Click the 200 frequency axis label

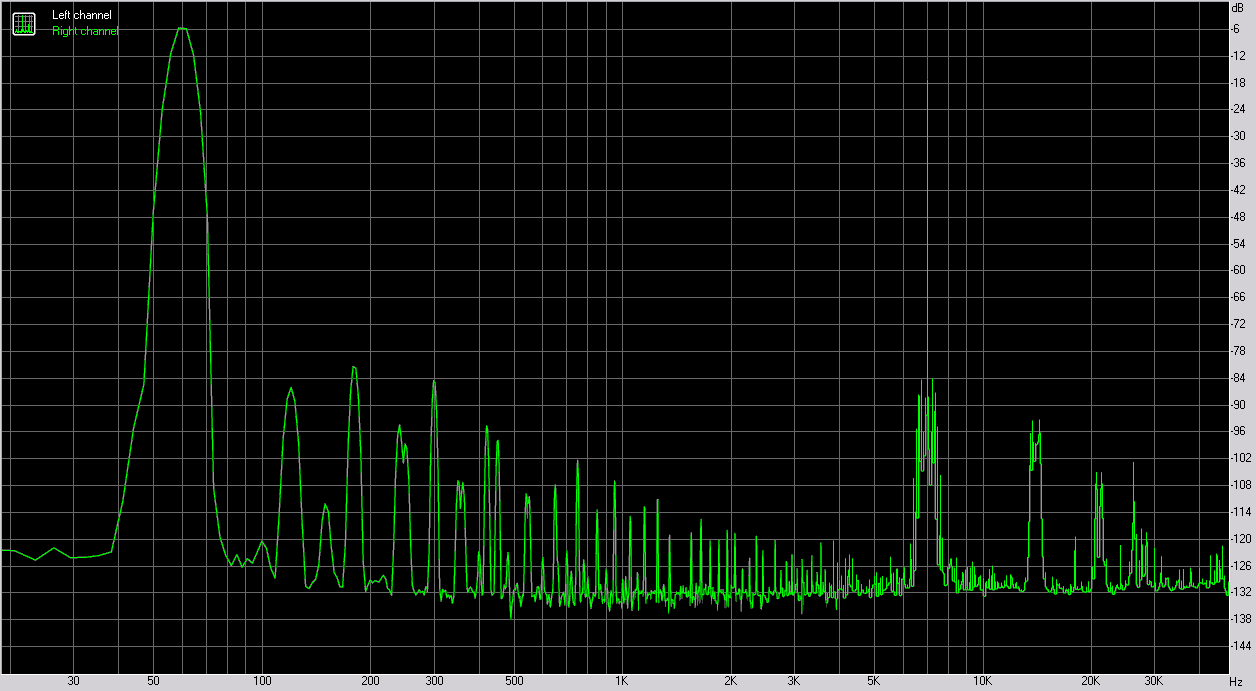click(370, 681)
